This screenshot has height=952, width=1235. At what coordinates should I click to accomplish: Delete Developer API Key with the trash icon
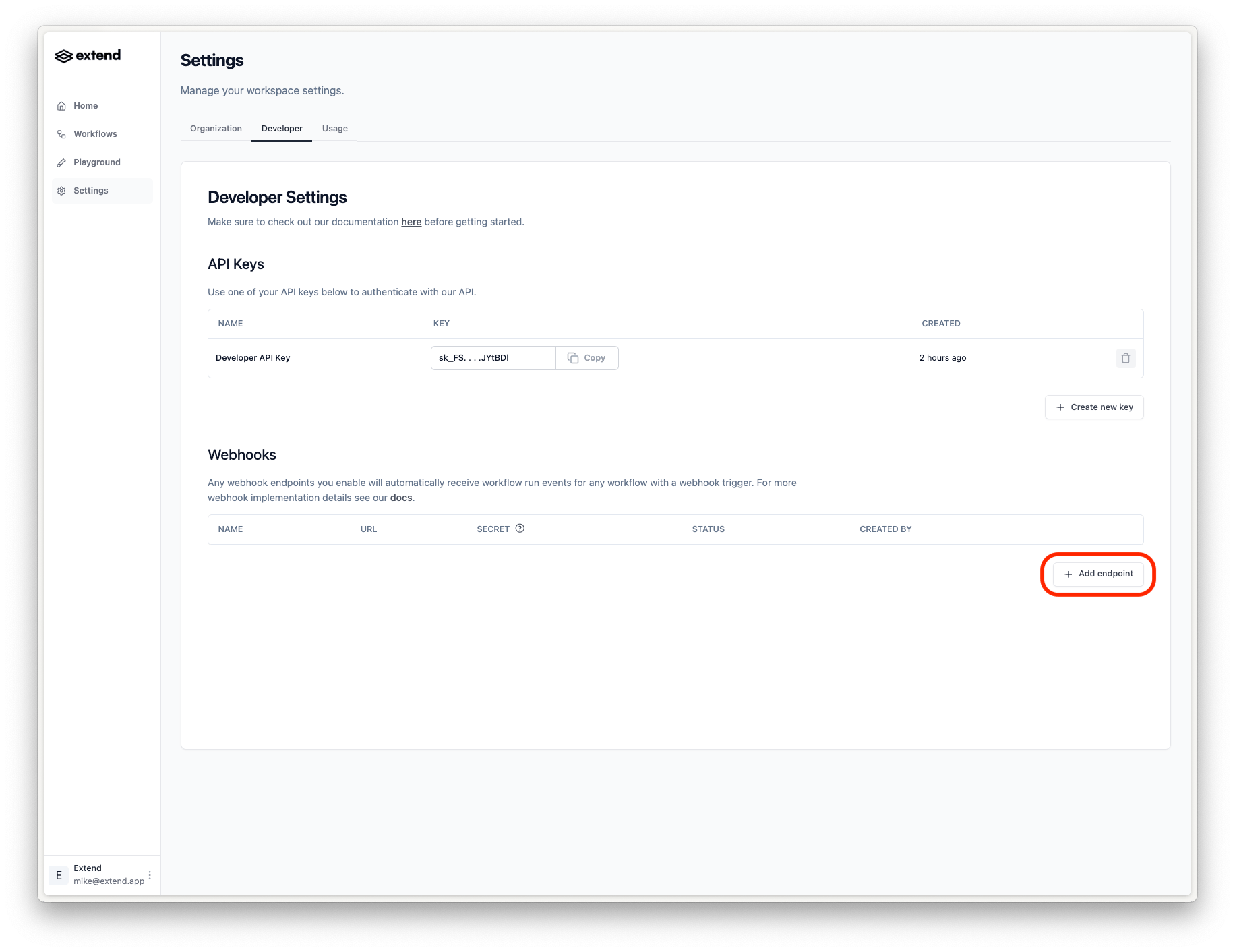pos(1125,358)
